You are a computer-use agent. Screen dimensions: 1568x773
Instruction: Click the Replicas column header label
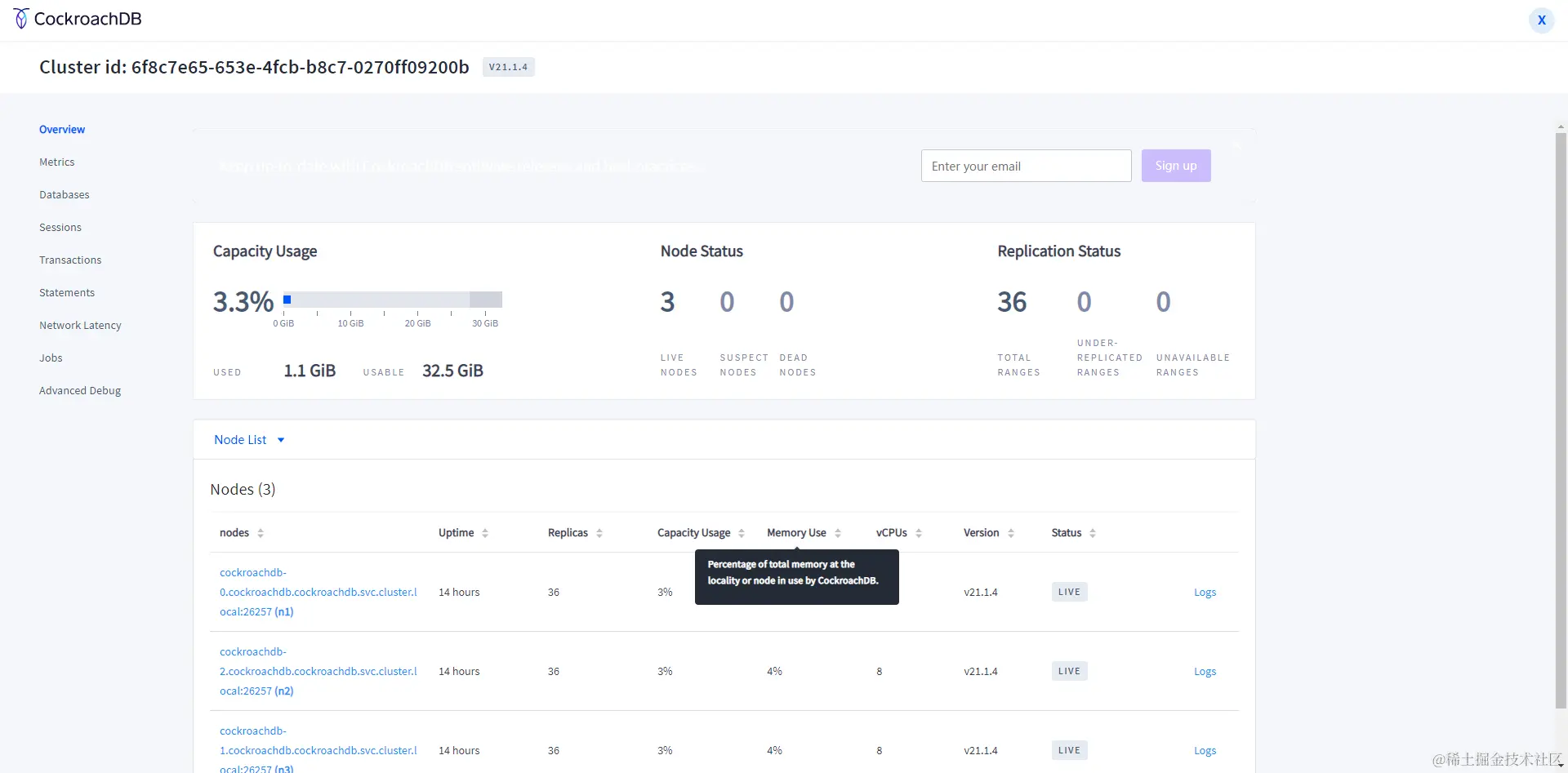[x=568, y=533]
